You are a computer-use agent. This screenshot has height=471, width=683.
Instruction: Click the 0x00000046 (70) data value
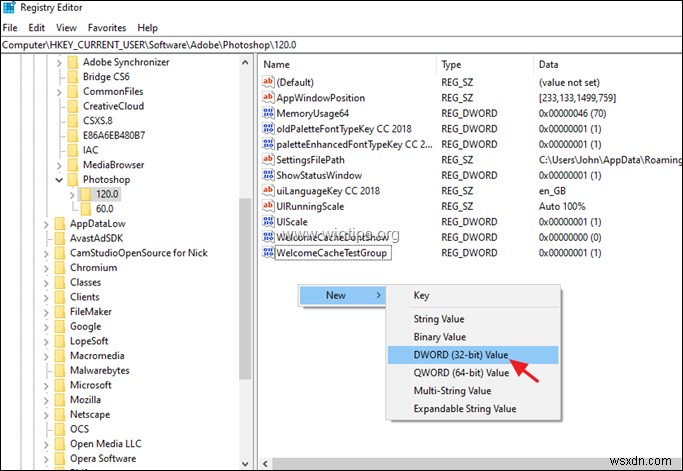pos(572,113)
